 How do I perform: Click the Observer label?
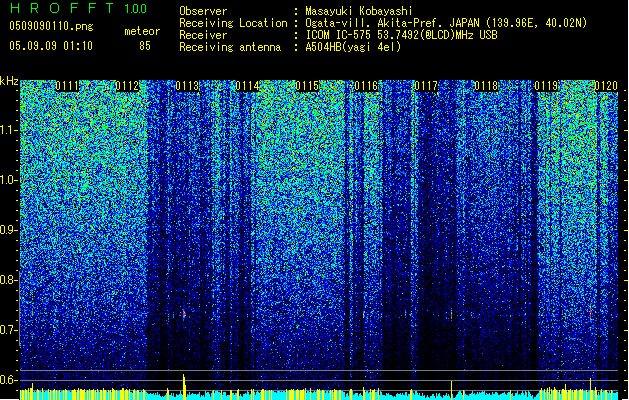pyautogui.click(x=203, y=11)
